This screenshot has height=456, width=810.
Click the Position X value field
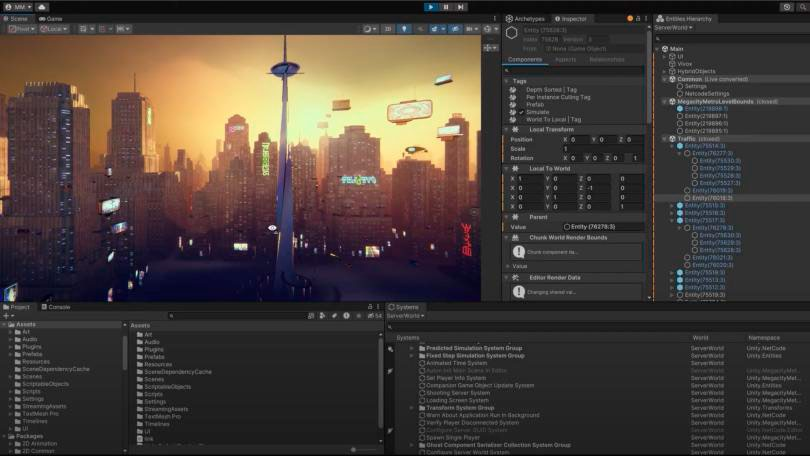tap(580, 139)
